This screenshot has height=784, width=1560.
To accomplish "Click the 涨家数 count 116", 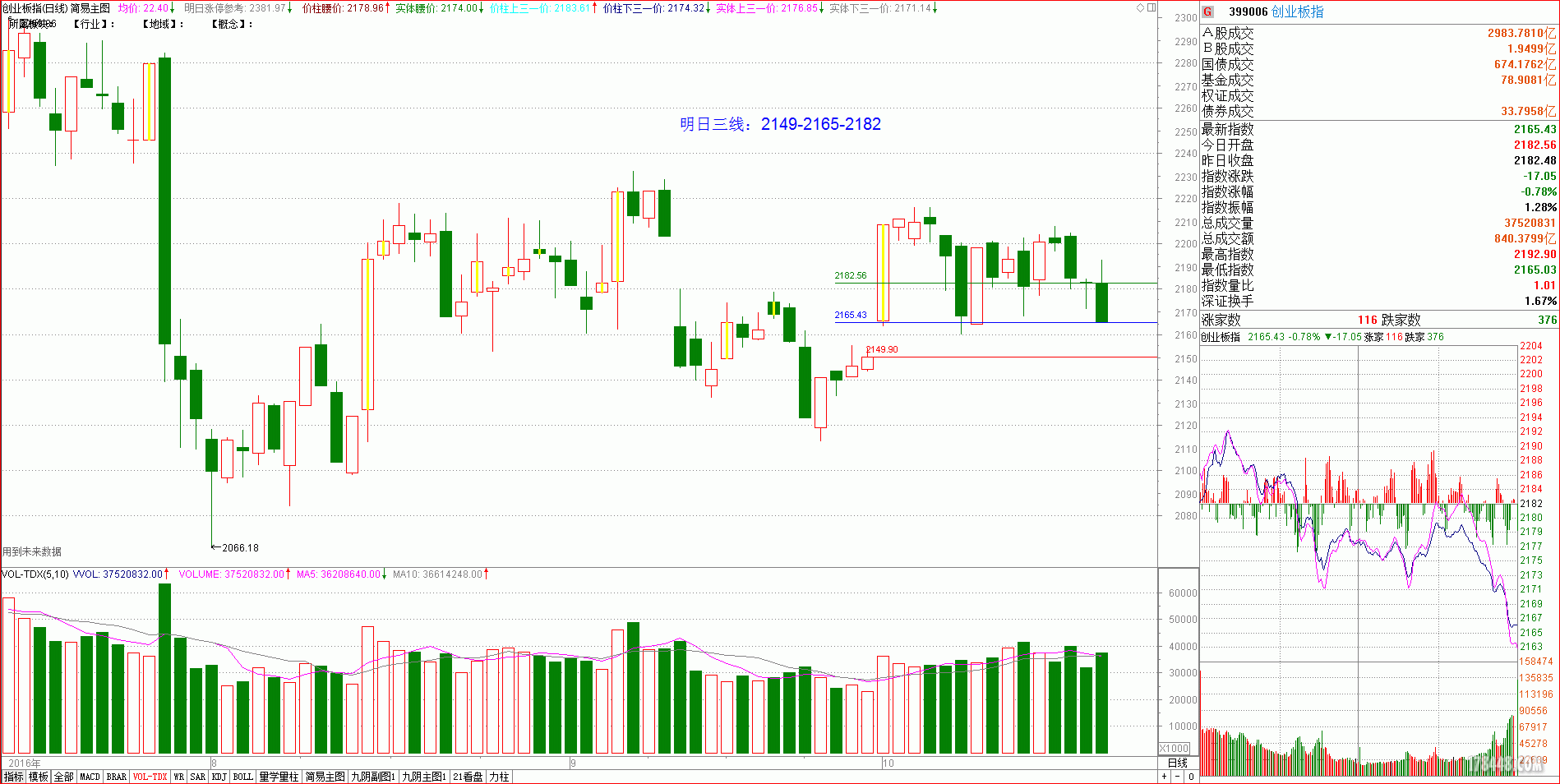I will tap(1367, 320).
